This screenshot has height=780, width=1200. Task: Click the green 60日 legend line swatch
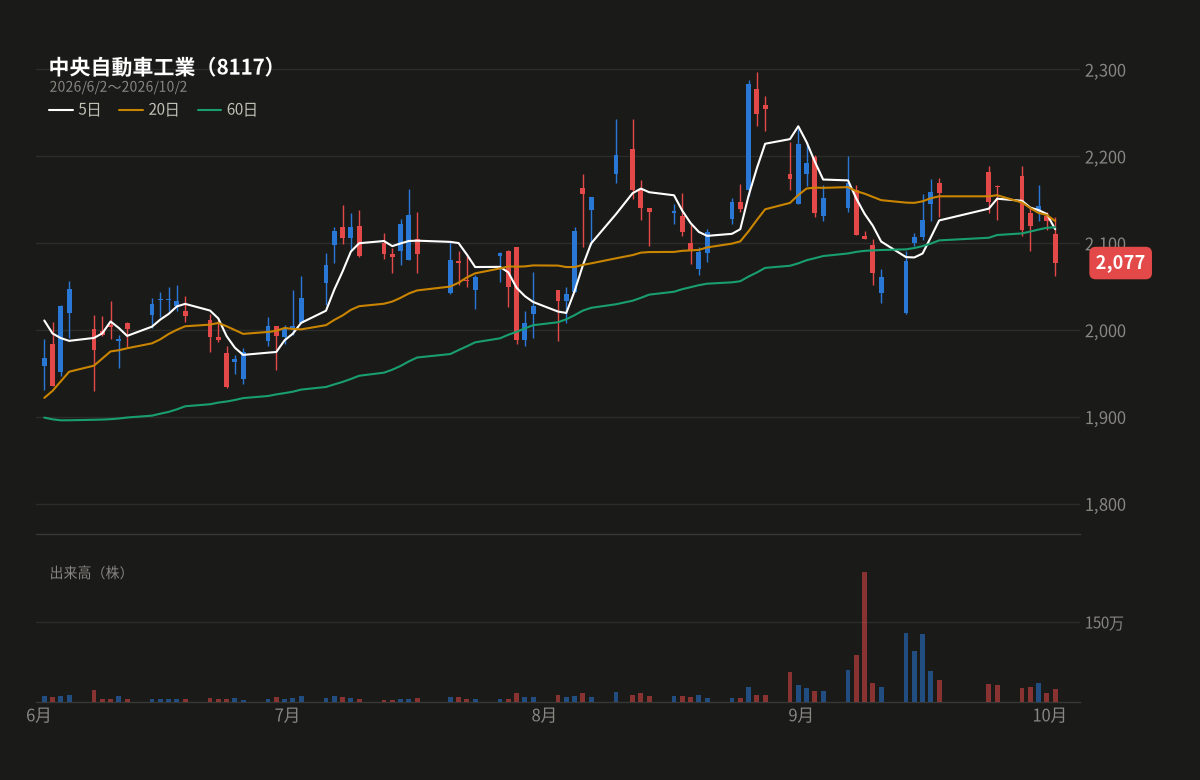pyautogui.click(x=210, y=110)
